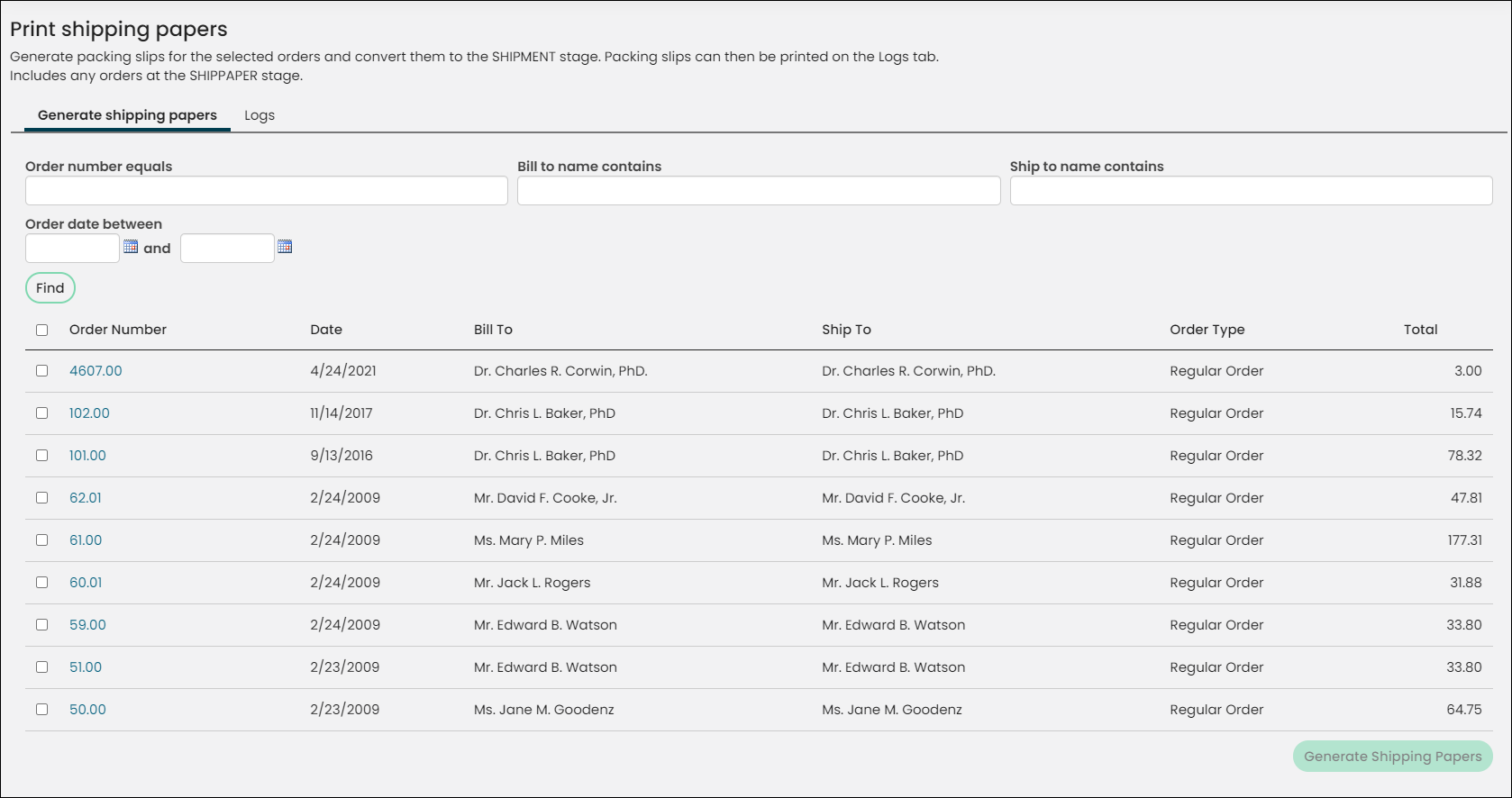Viewport: 1512px width, 798px height.
Task: Enable checkbox for order 60.01
Action: 42,582
